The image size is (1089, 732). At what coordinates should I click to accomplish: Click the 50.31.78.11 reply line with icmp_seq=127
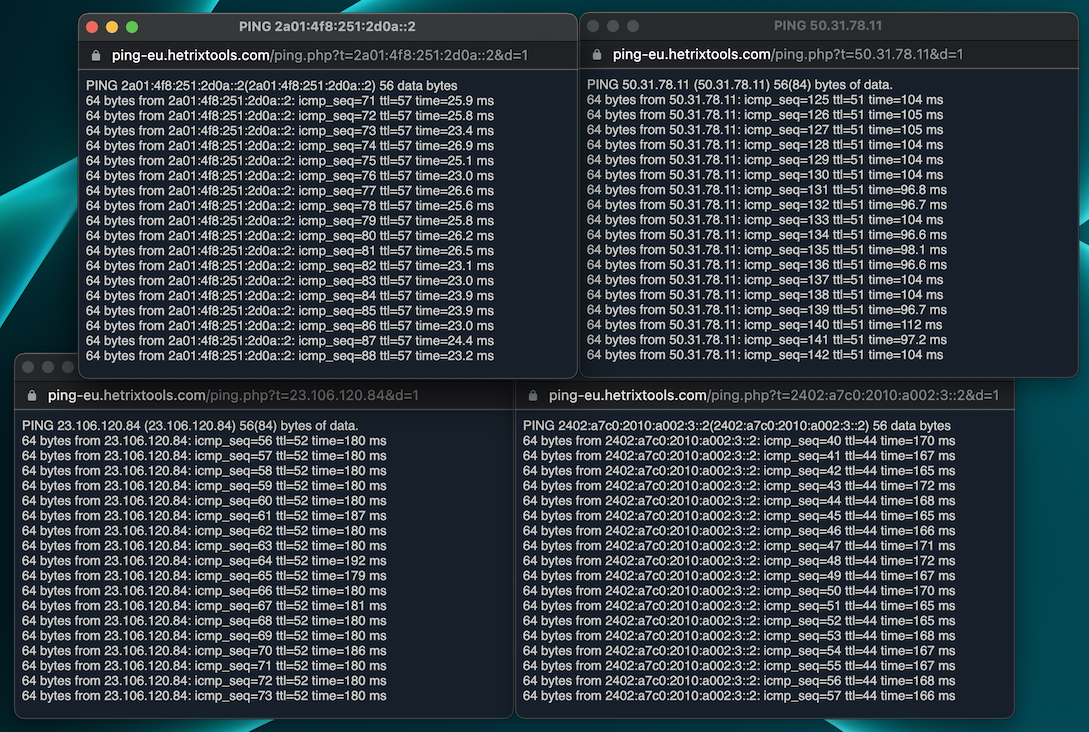click(x=765, y=130)
